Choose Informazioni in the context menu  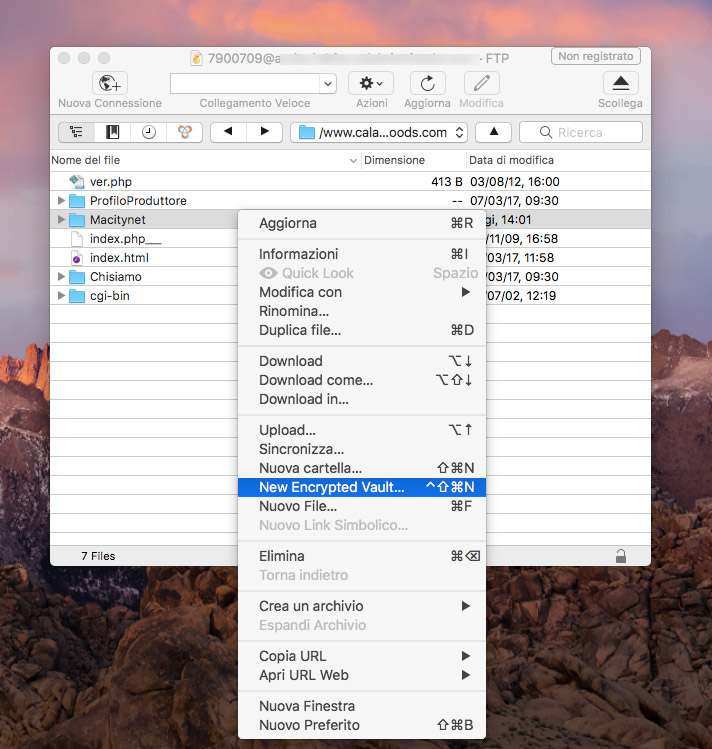pos(362,254)
